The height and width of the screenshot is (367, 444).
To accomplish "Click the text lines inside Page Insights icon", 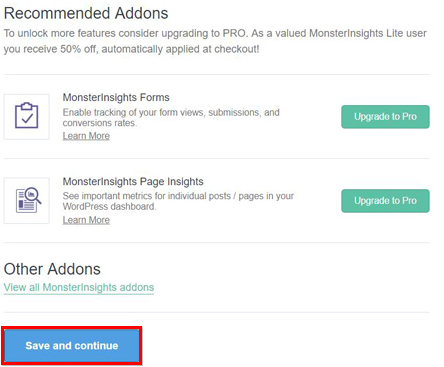I will click(x=25, y=202).
